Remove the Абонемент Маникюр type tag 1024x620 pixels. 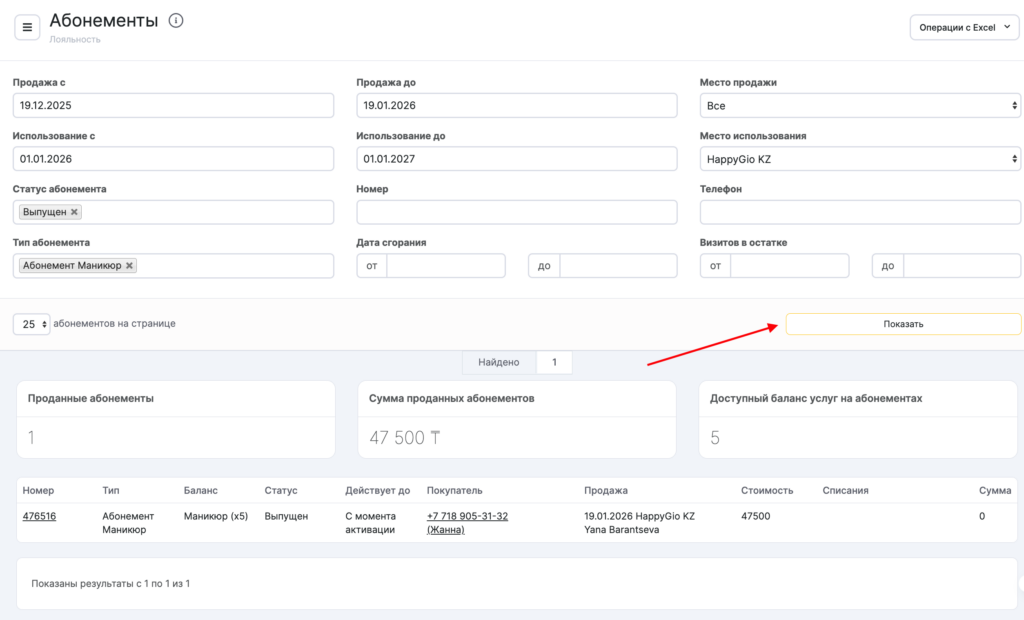pos(130,266)
